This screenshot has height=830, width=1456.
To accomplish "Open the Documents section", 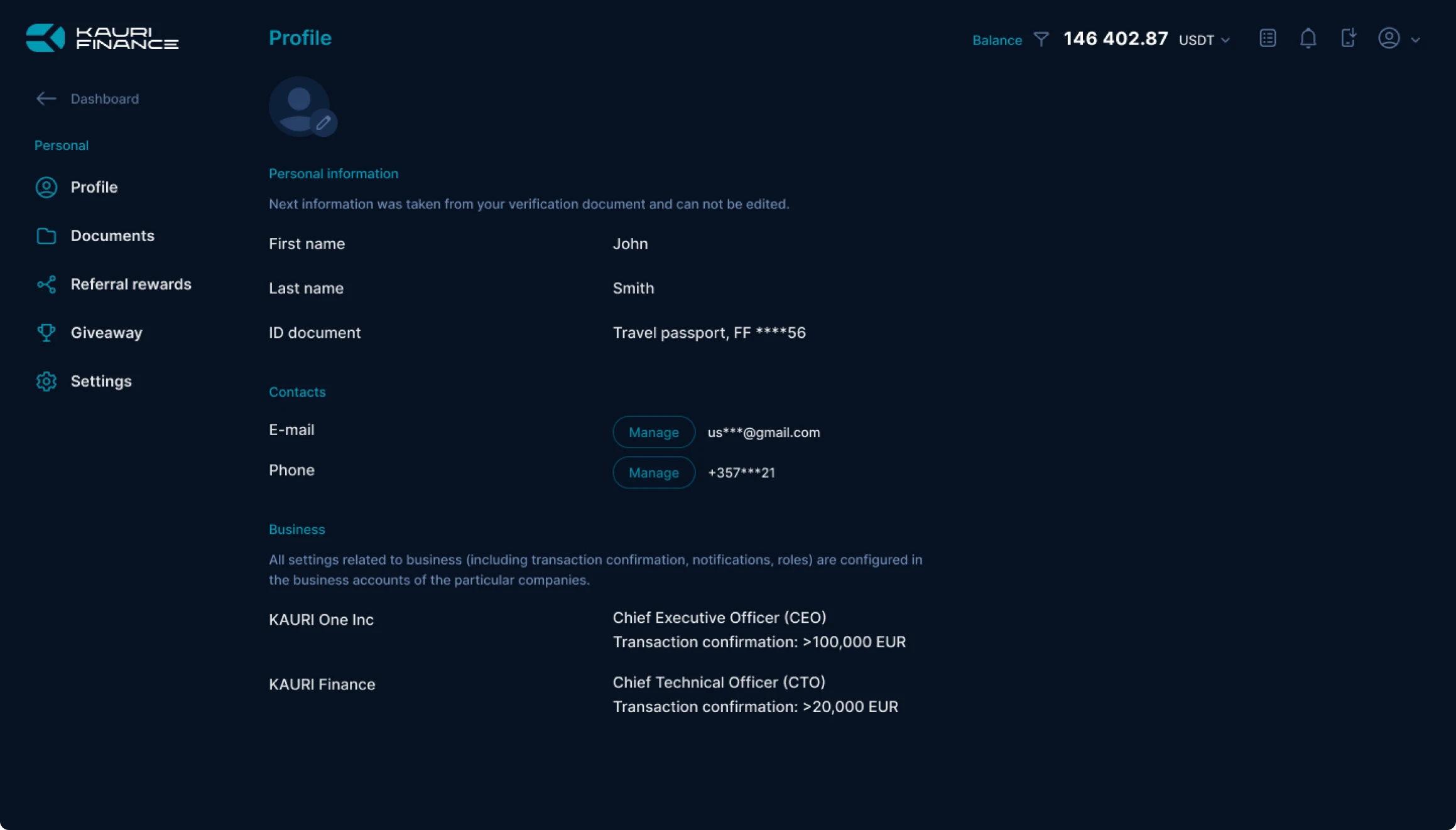I will pos(112,236).
